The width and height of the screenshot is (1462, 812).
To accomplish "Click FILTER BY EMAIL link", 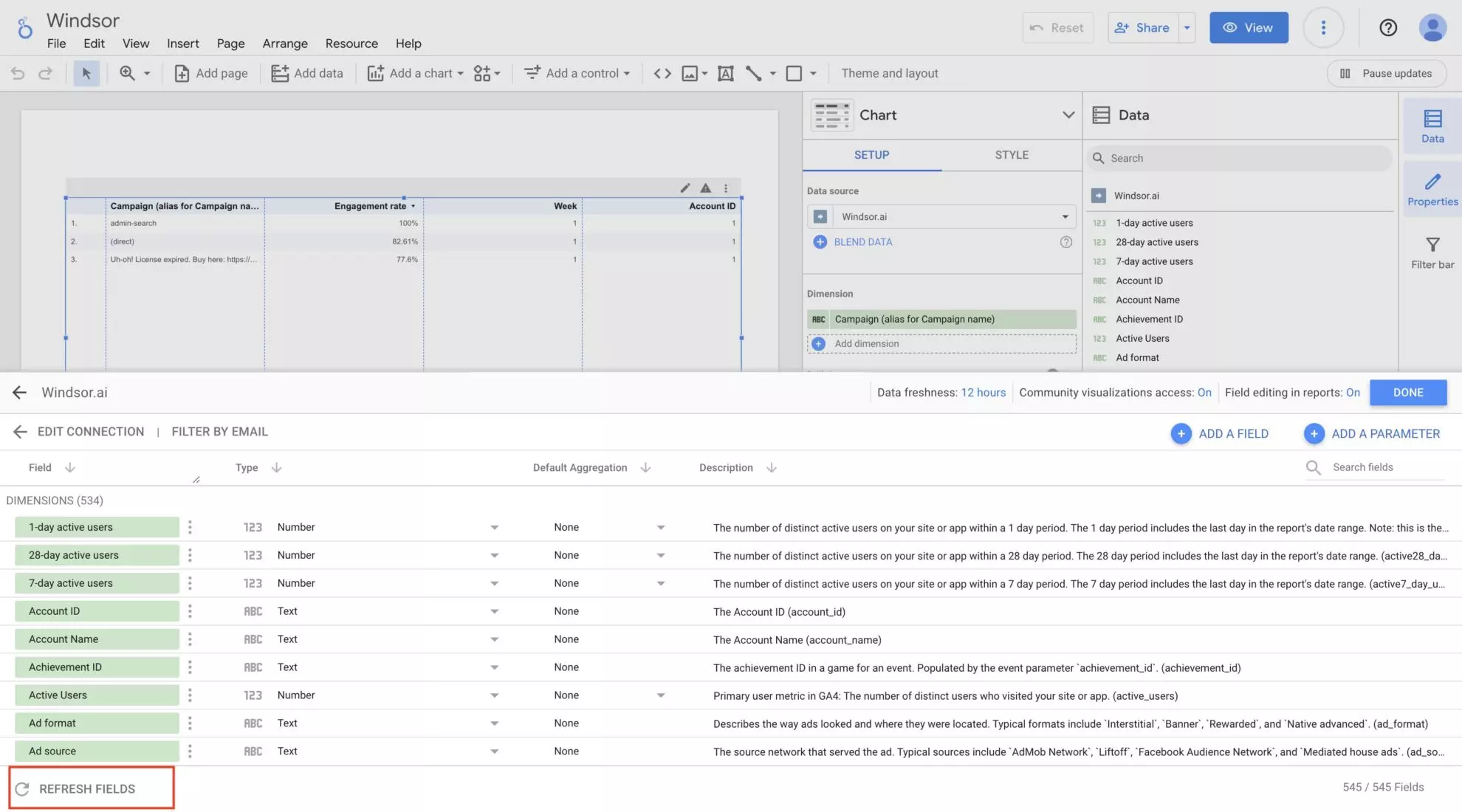I will (x=220, y=432).
